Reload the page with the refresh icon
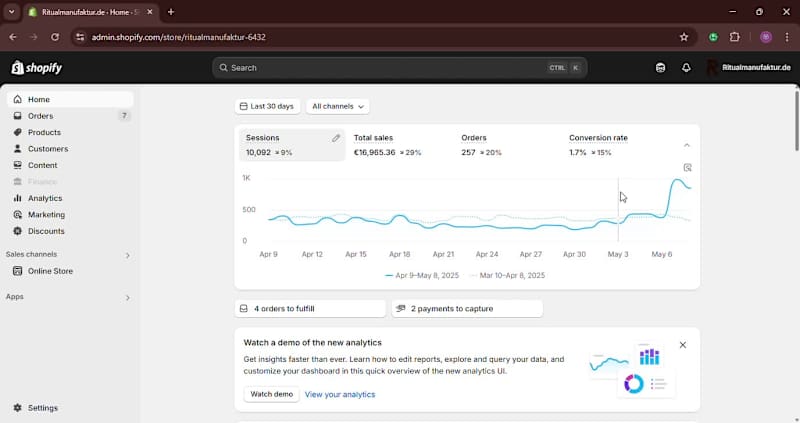800x423 pixels. pos(55,37)
